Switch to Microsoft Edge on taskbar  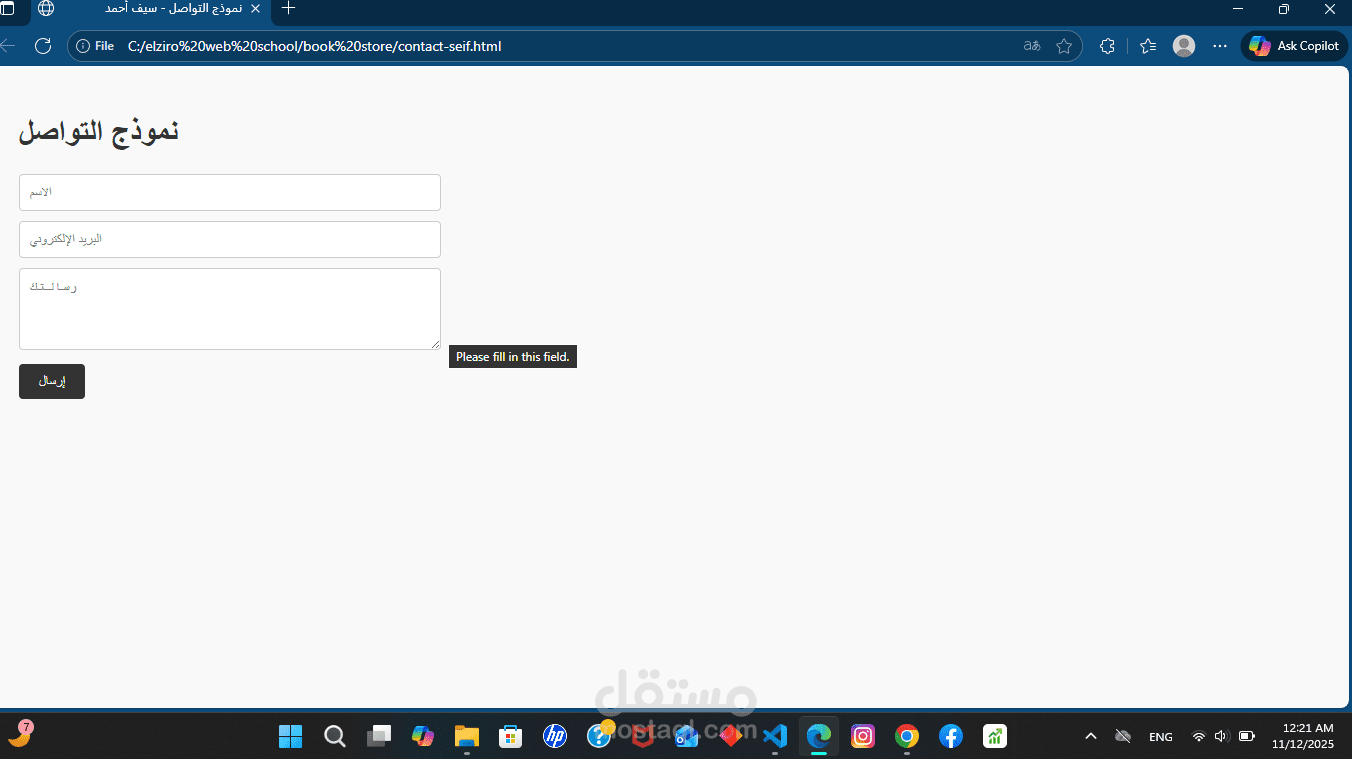tap(819, 737)
